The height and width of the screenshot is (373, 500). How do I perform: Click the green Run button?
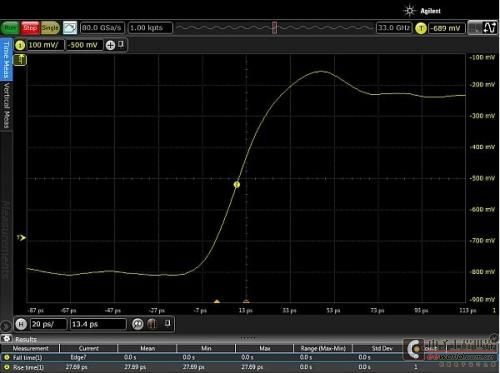coord(10,28)
